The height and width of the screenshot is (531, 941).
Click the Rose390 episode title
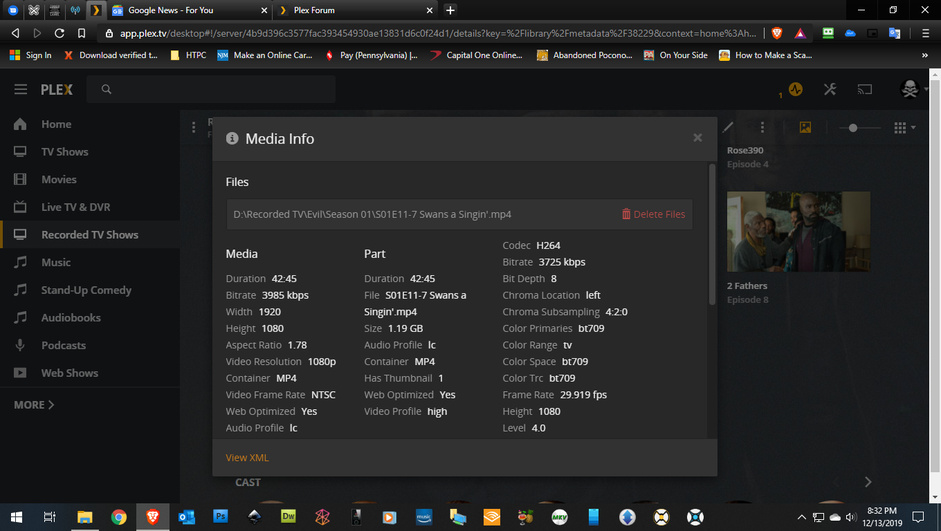tap(745, 150)
